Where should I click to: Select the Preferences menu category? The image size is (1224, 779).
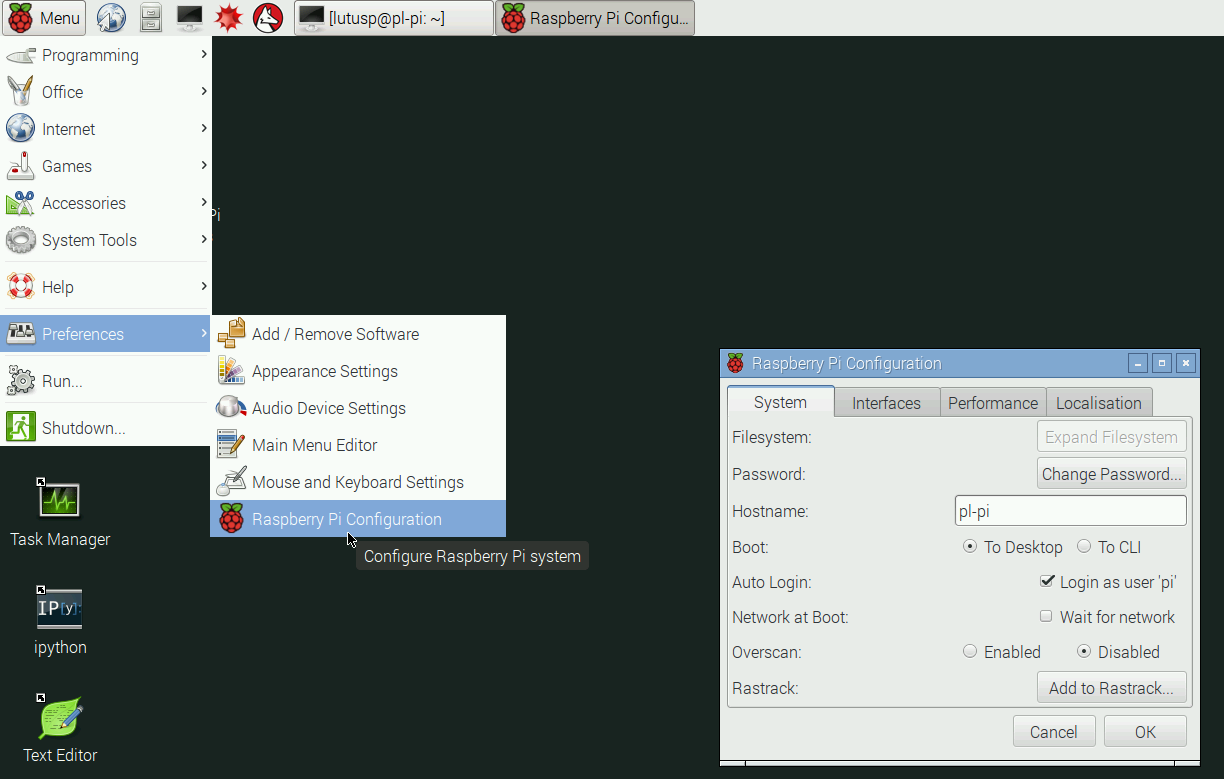[x=106, y=334]
